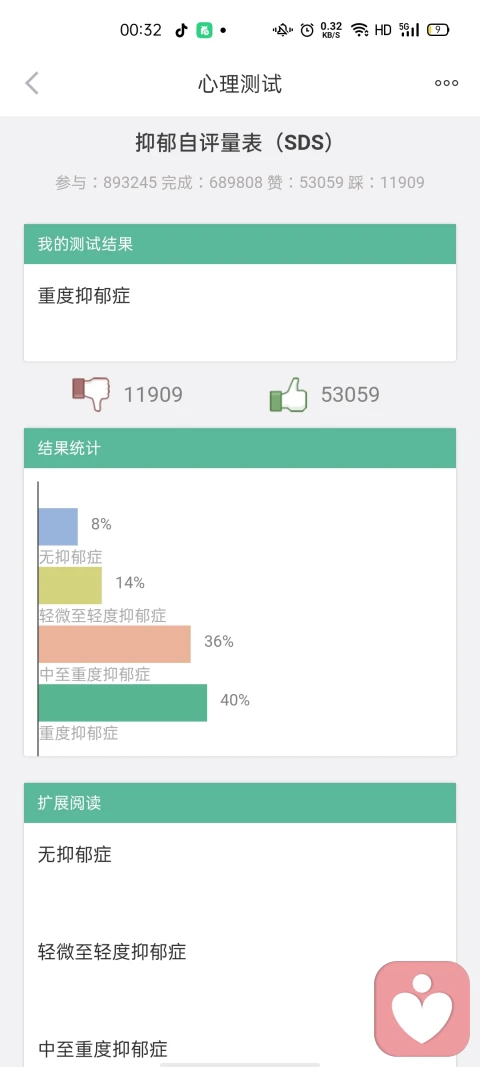Open the three-dot more options menu
The height and width of the screenshot is (1067, 480).
(447, 83)
